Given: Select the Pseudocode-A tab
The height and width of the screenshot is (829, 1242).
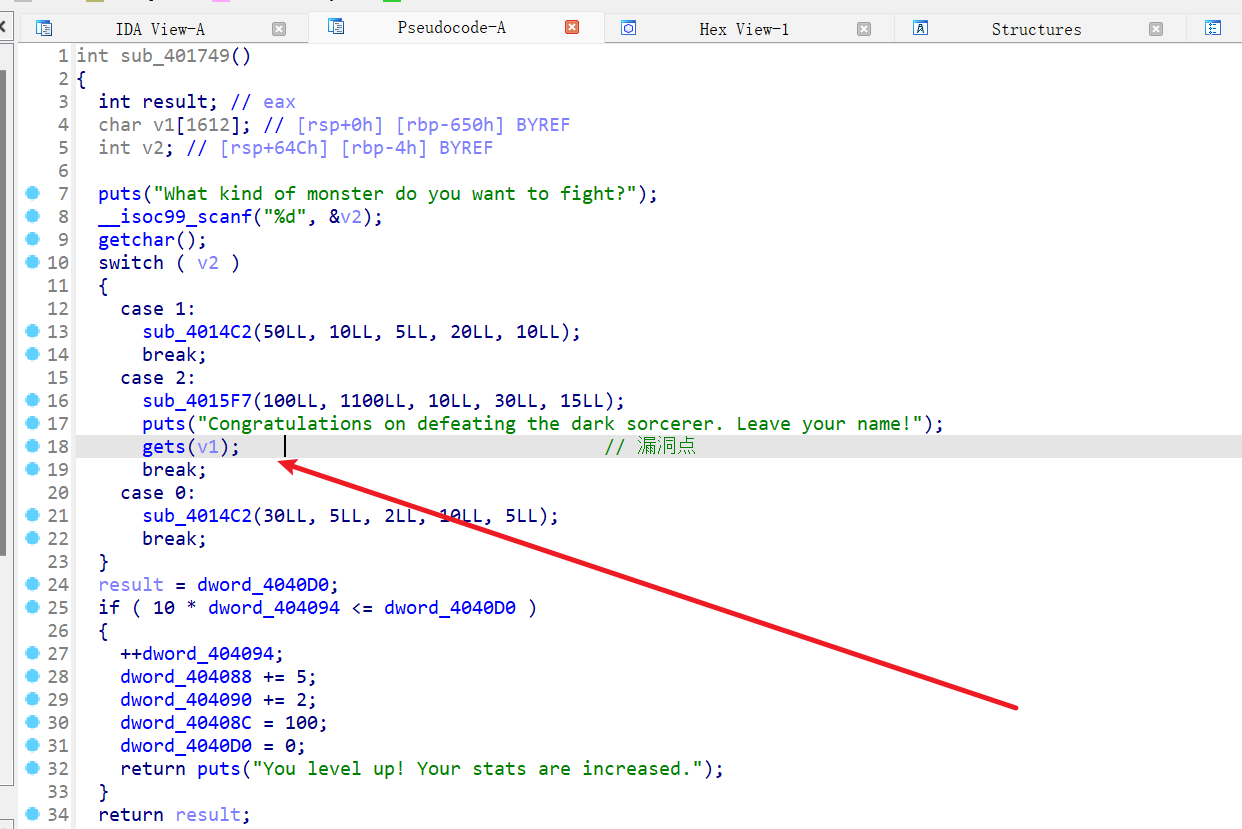Looking at the screenshot, I should (x=452, y=28).
